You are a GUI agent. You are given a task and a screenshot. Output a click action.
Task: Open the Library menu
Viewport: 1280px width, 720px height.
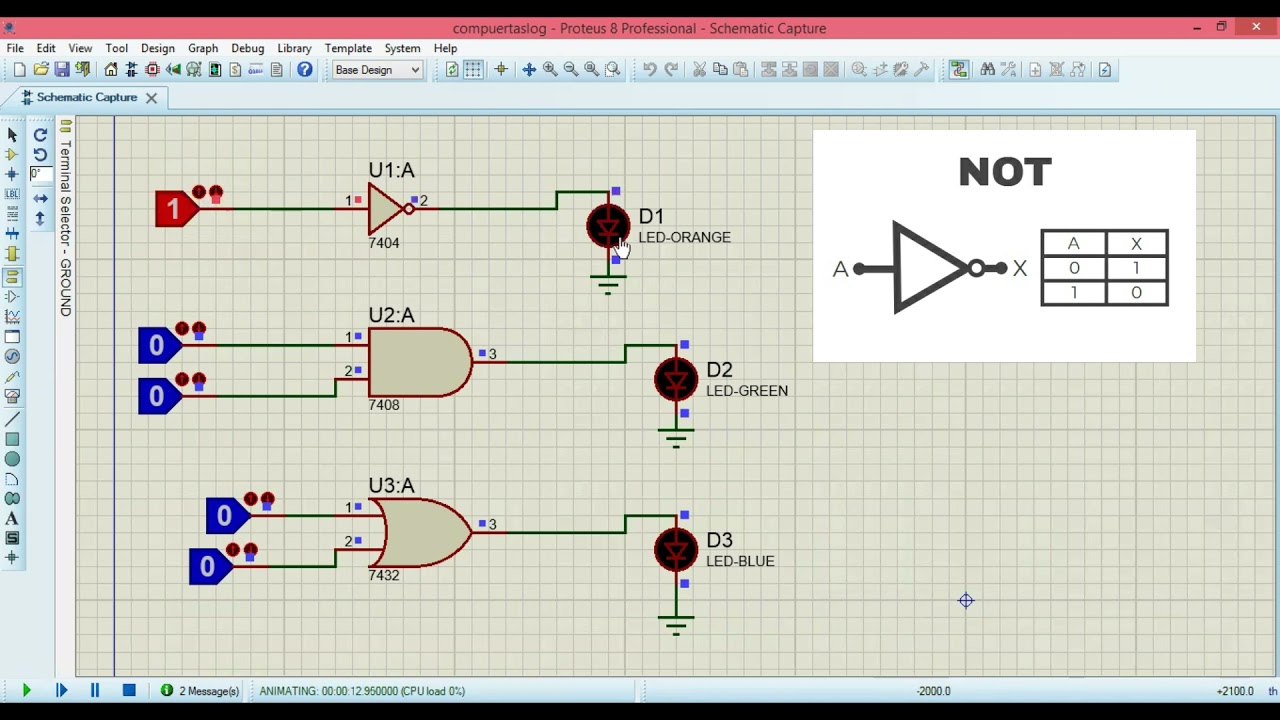(x=294, y=48)
